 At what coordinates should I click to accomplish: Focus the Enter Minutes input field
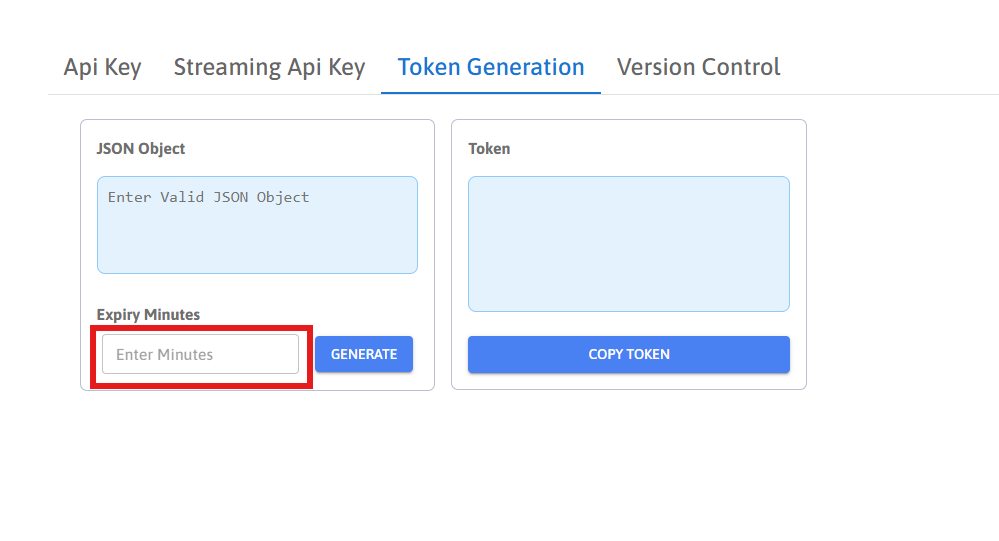pos(200,354)
